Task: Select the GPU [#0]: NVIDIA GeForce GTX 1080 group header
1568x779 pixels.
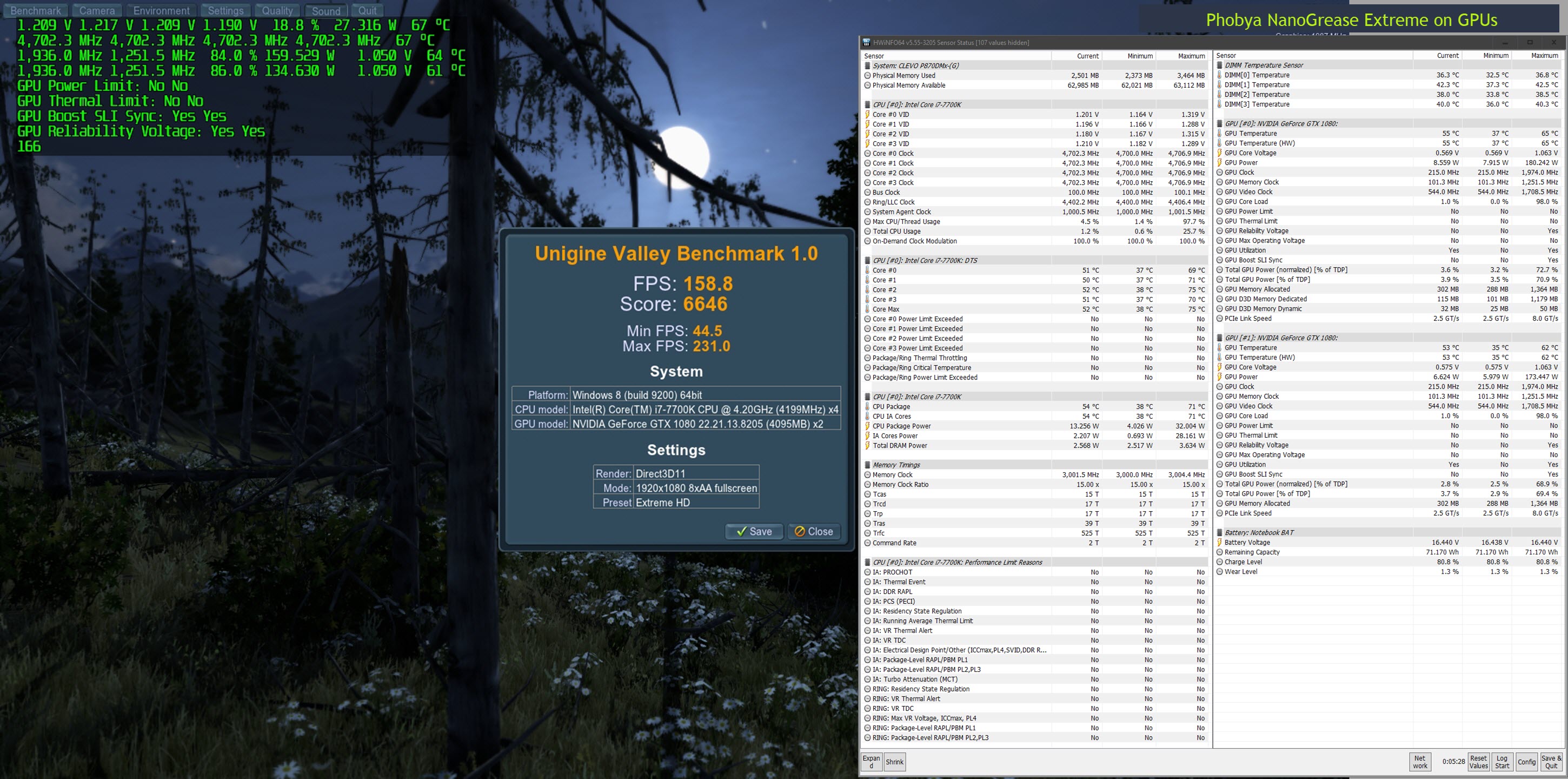Action: [x=1281, y=124]
